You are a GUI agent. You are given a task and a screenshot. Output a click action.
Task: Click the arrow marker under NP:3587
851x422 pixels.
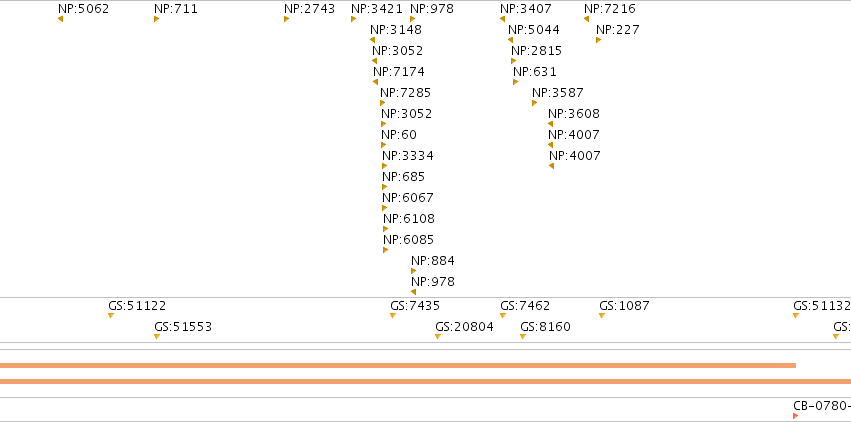click(535, 103)
